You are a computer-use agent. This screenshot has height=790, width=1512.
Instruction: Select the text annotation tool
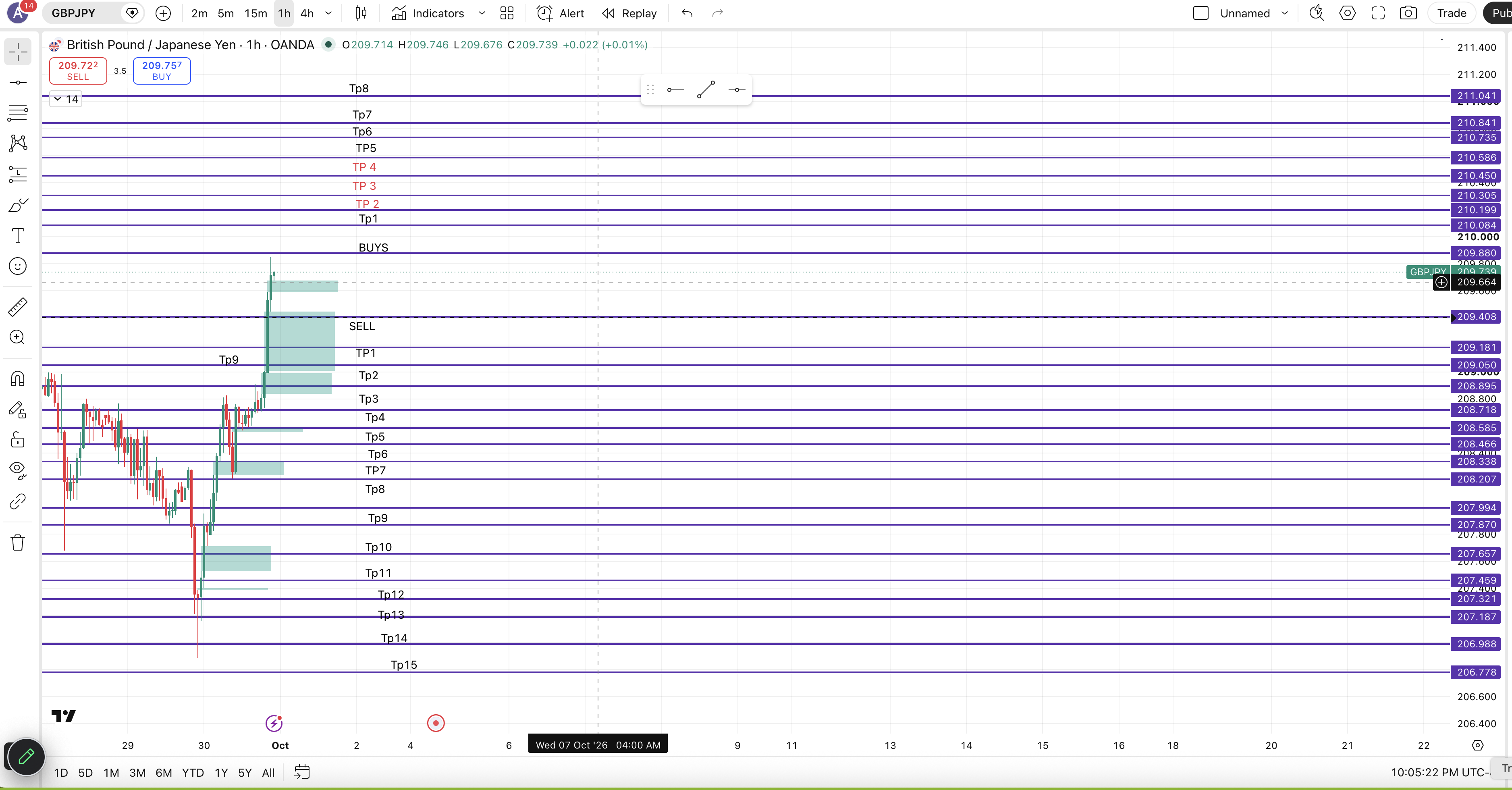coord(18,235)
